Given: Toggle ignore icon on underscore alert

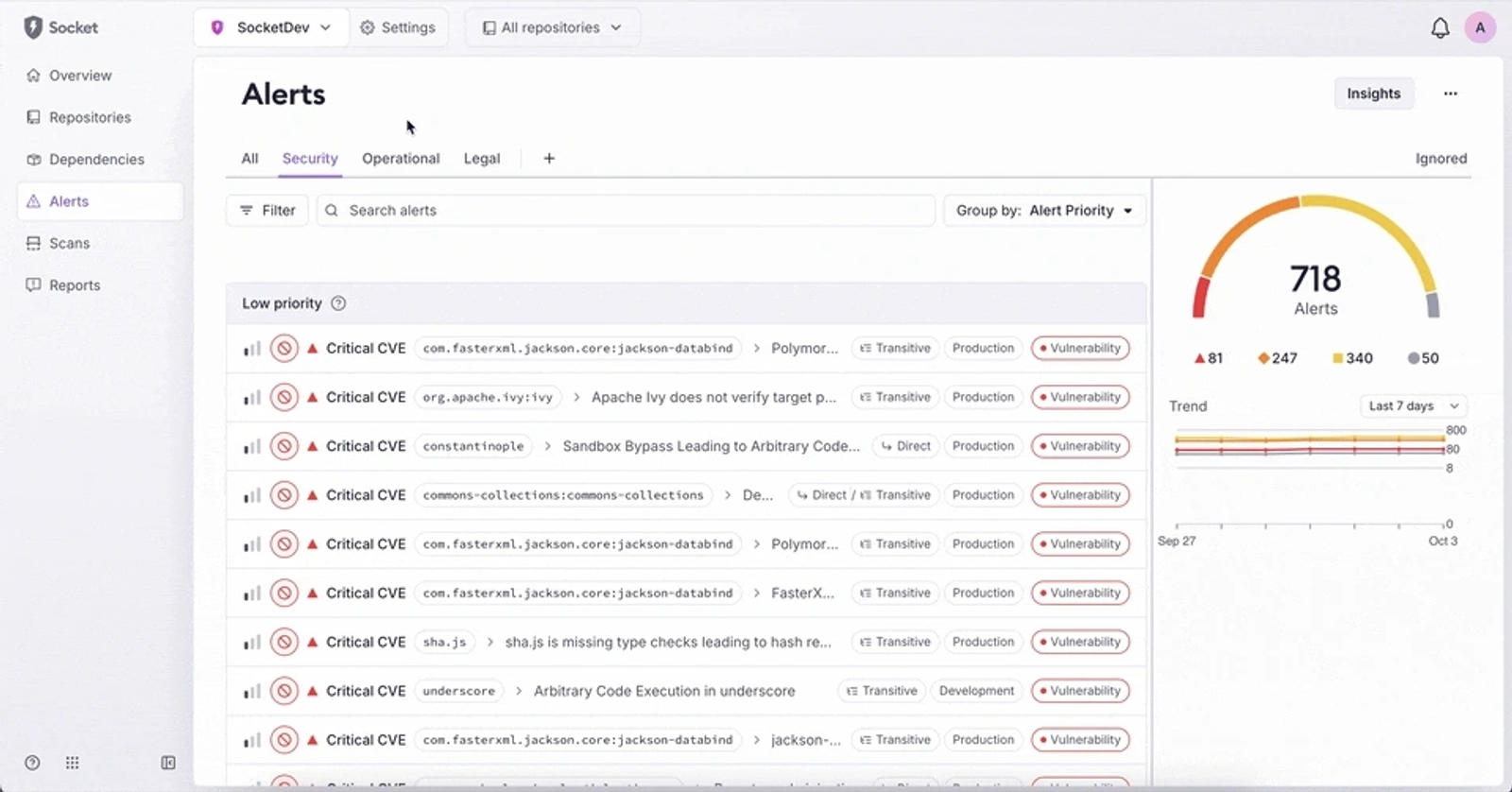Looking at the screenshot, I should [x=283, y=691].
